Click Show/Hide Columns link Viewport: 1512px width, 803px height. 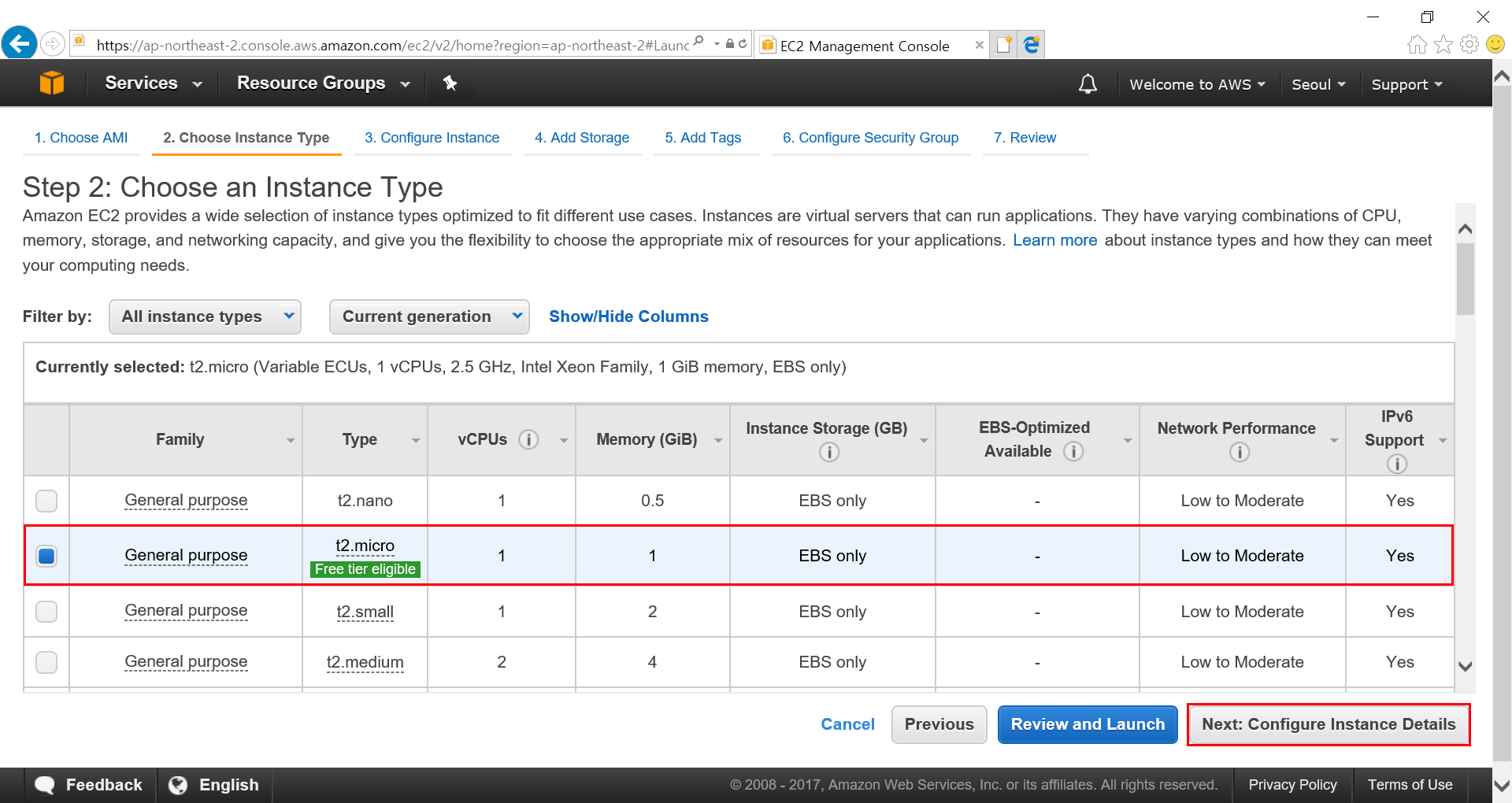tap(628, 316)
